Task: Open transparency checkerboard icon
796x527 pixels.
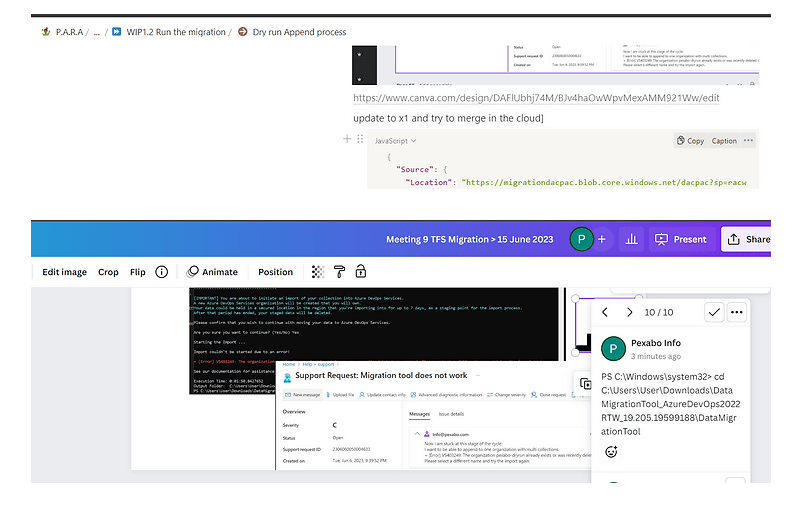Action: pos(318,272)
